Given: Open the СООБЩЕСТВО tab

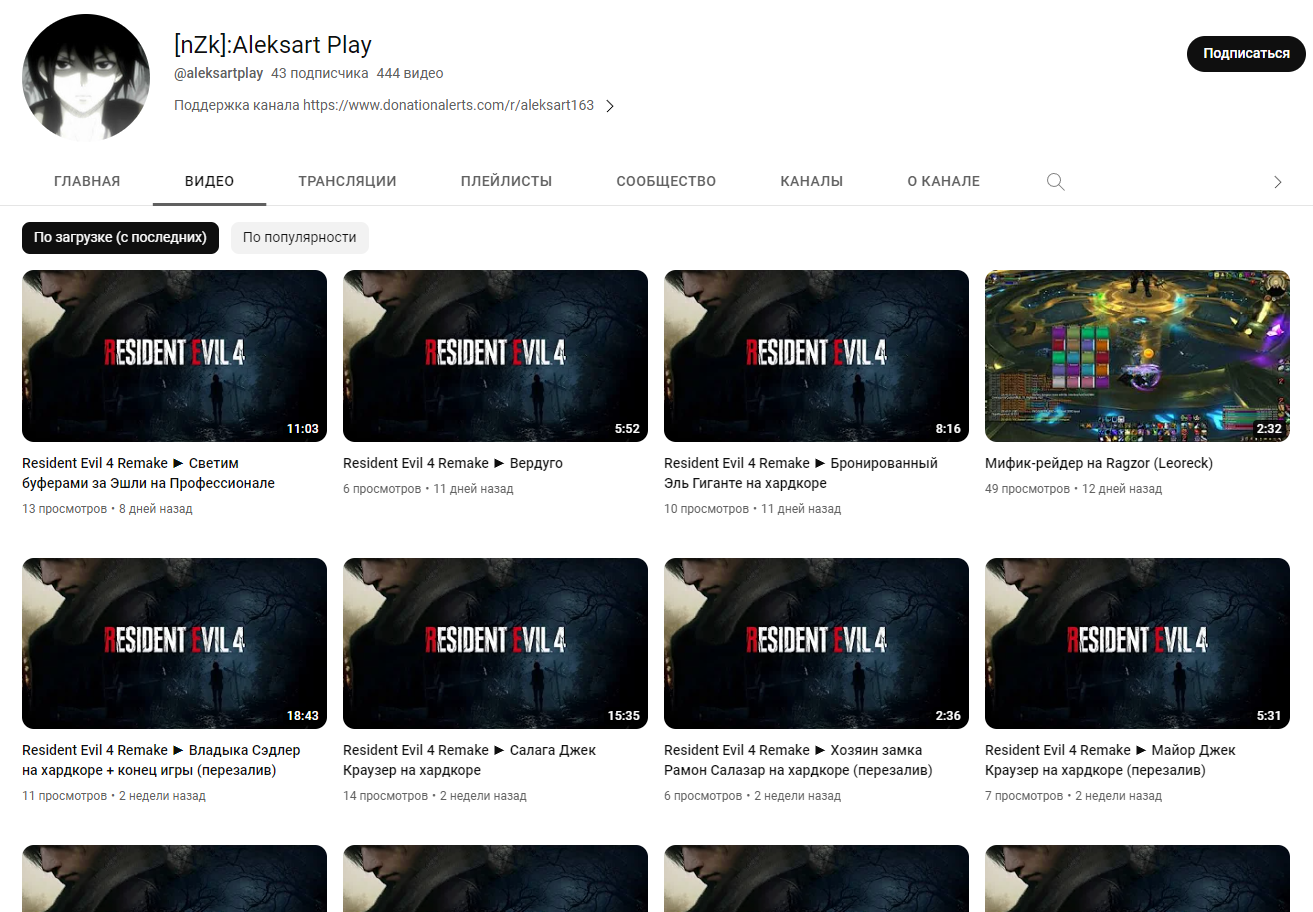Looking at the screenshot, I should coord(666,181).
